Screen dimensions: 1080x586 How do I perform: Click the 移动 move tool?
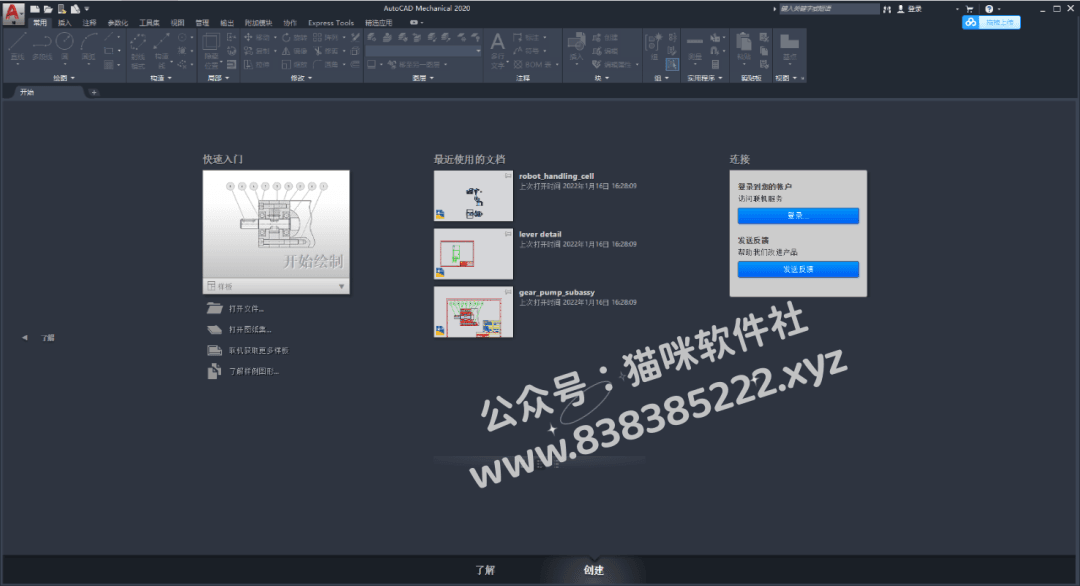[258, 37]
